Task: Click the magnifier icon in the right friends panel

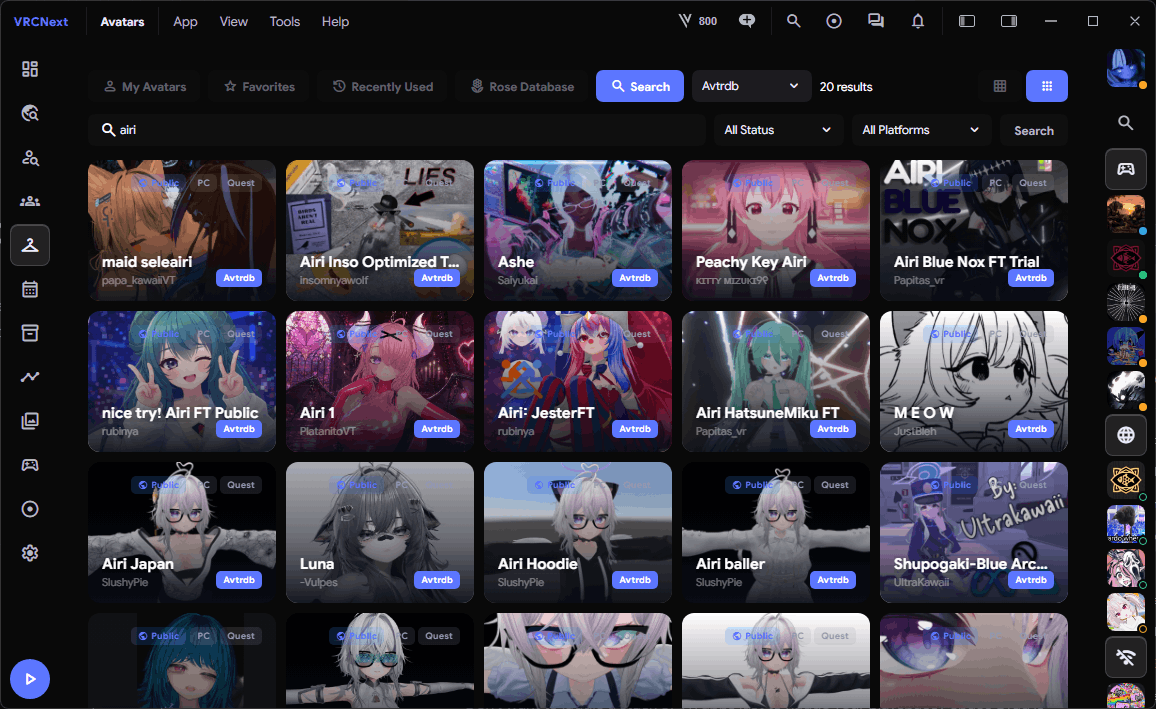Action: pyautogui.click(x=1126, y=123)
